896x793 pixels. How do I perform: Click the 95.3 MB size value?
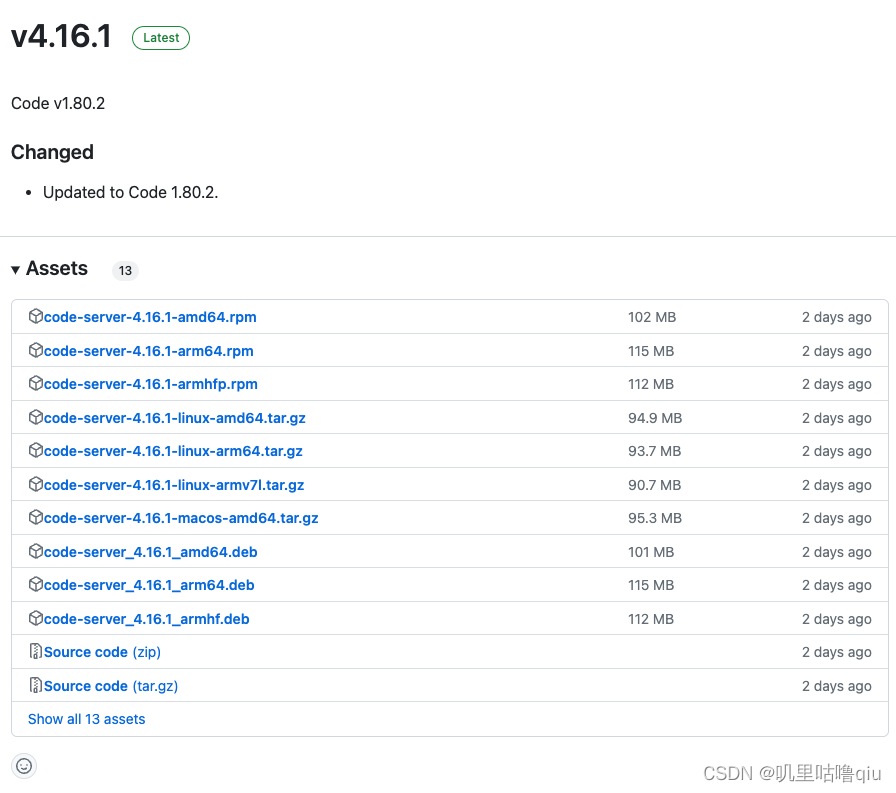655,518
